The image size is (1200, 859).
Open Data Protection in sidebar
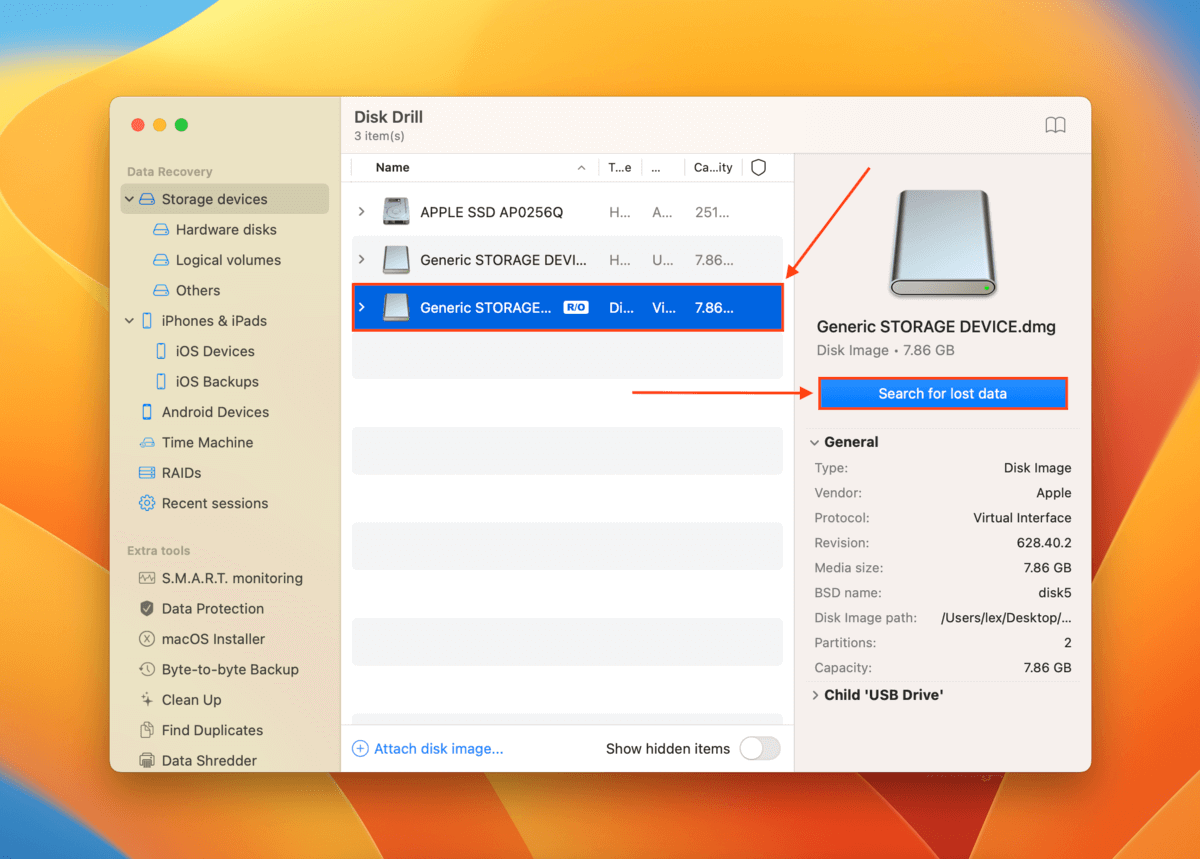213,609
